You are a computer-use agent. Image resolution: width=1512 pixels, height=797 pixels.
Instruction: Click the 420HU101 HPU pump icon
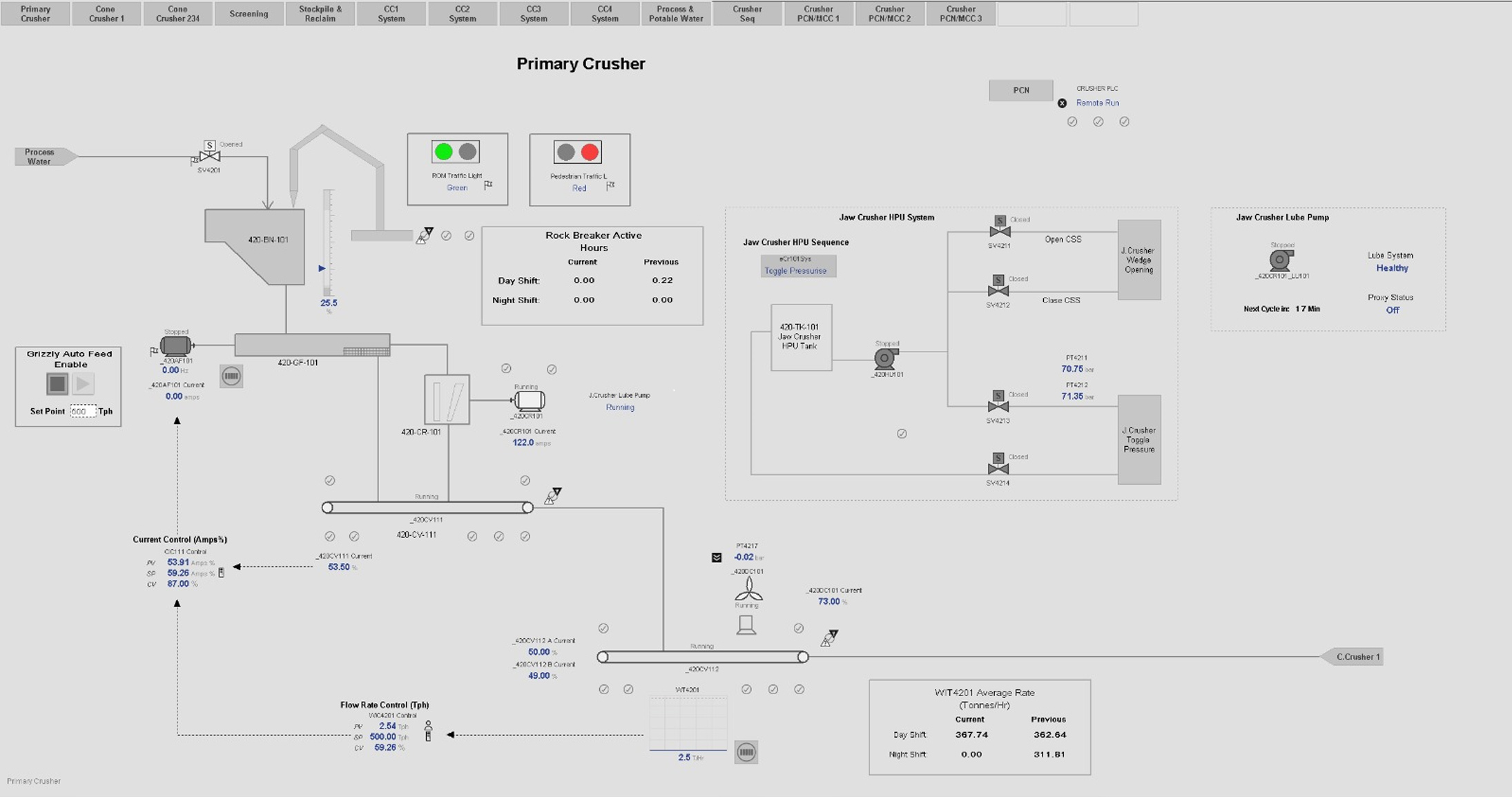pyautogui.click(x=886, y=358)
